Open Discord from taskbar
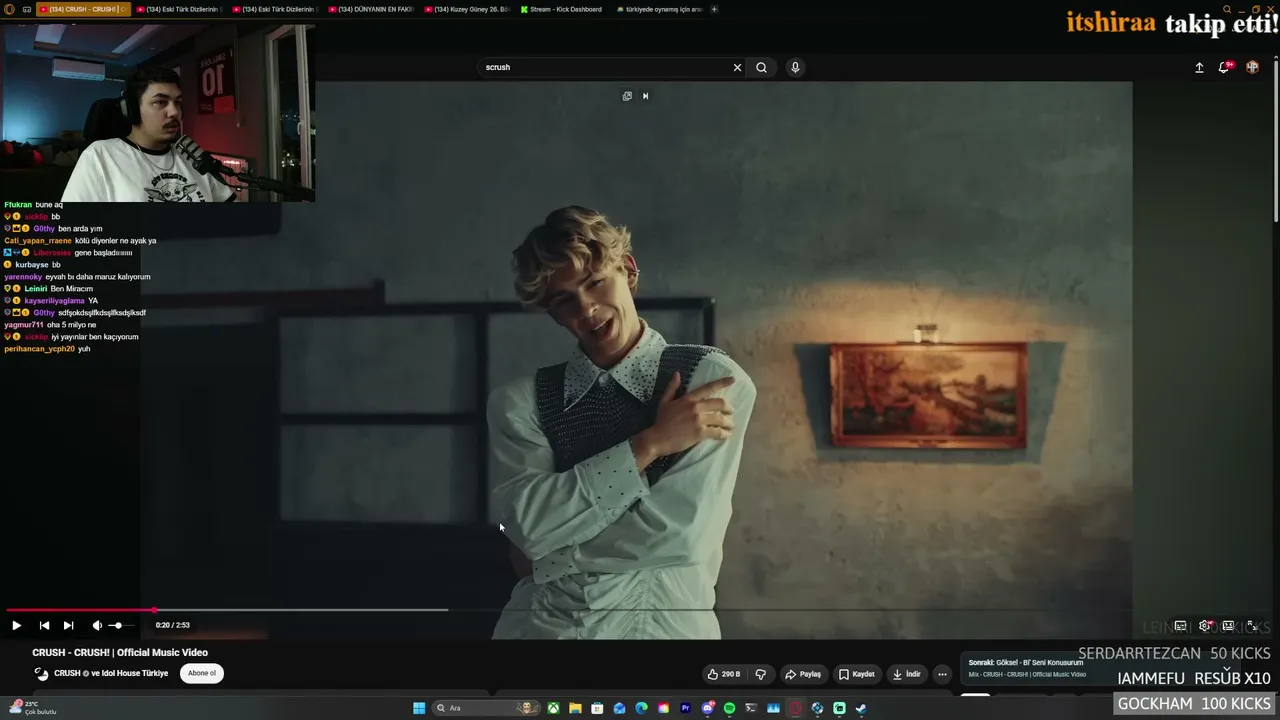This screenshot has width=1280, height=720. pyautogui.click(x=707, y=708)
